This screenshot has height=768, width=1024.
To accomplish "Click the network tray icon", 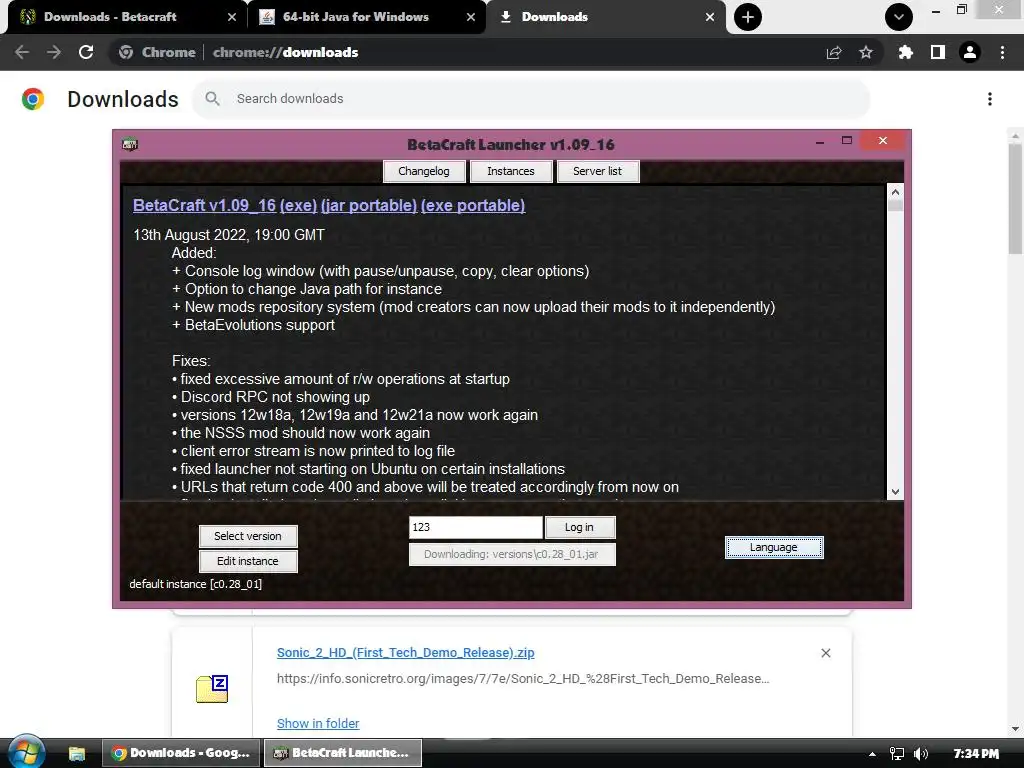I will click(897, 754).
